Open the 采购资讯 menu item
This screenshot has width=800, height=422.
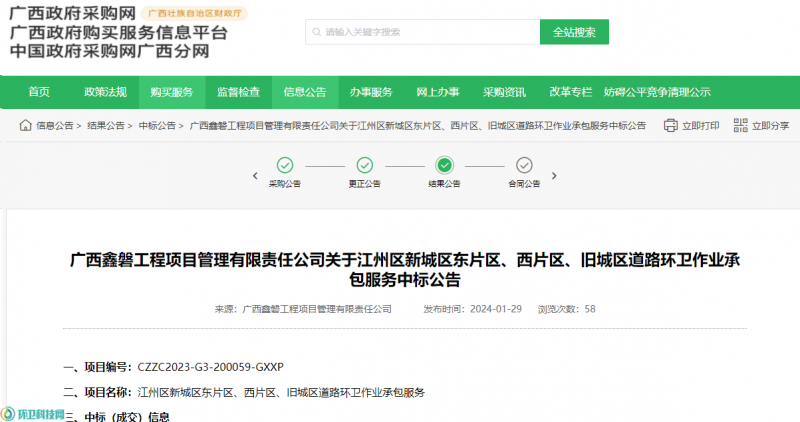pos(504,92)
